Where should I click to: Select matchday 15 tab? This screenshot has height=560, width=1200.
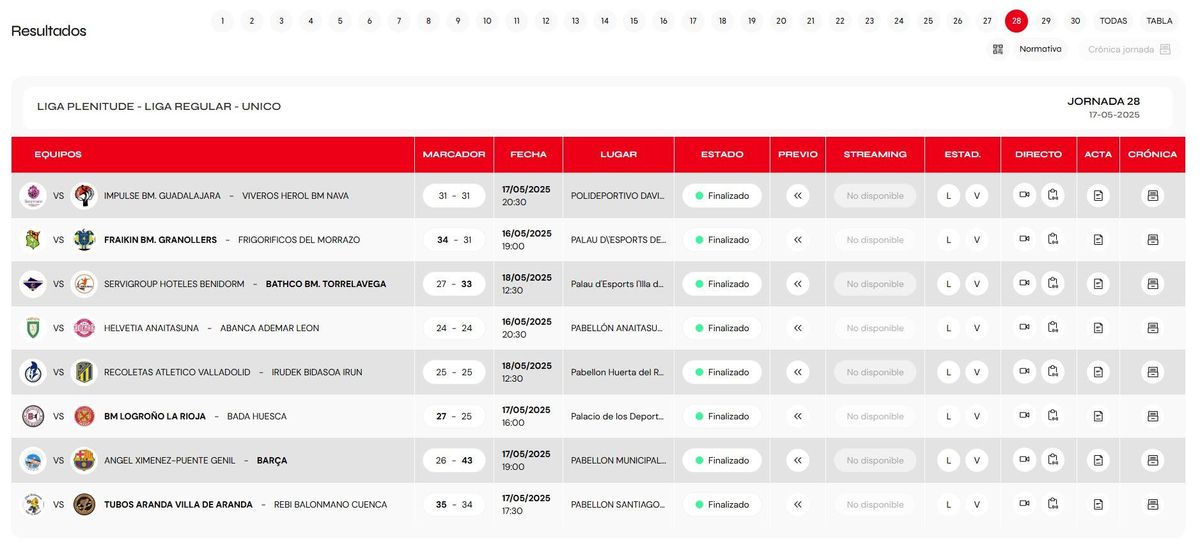pos(634,21)
